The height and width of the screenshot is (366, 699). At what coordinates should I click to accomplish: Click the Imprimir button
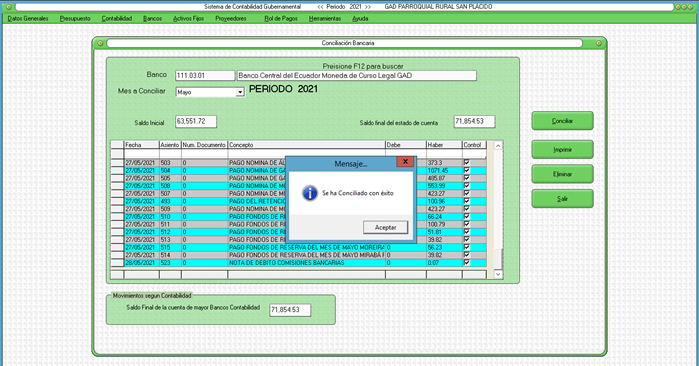562,150
